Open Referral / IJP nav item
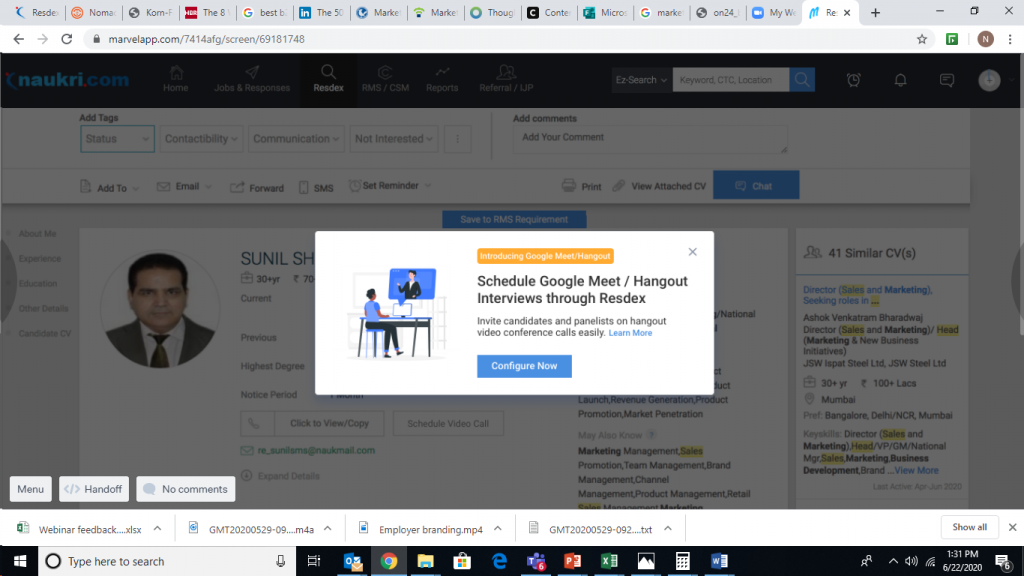Image resolution: width=1024 pixels, height=576 pixels. coord(506,80)
